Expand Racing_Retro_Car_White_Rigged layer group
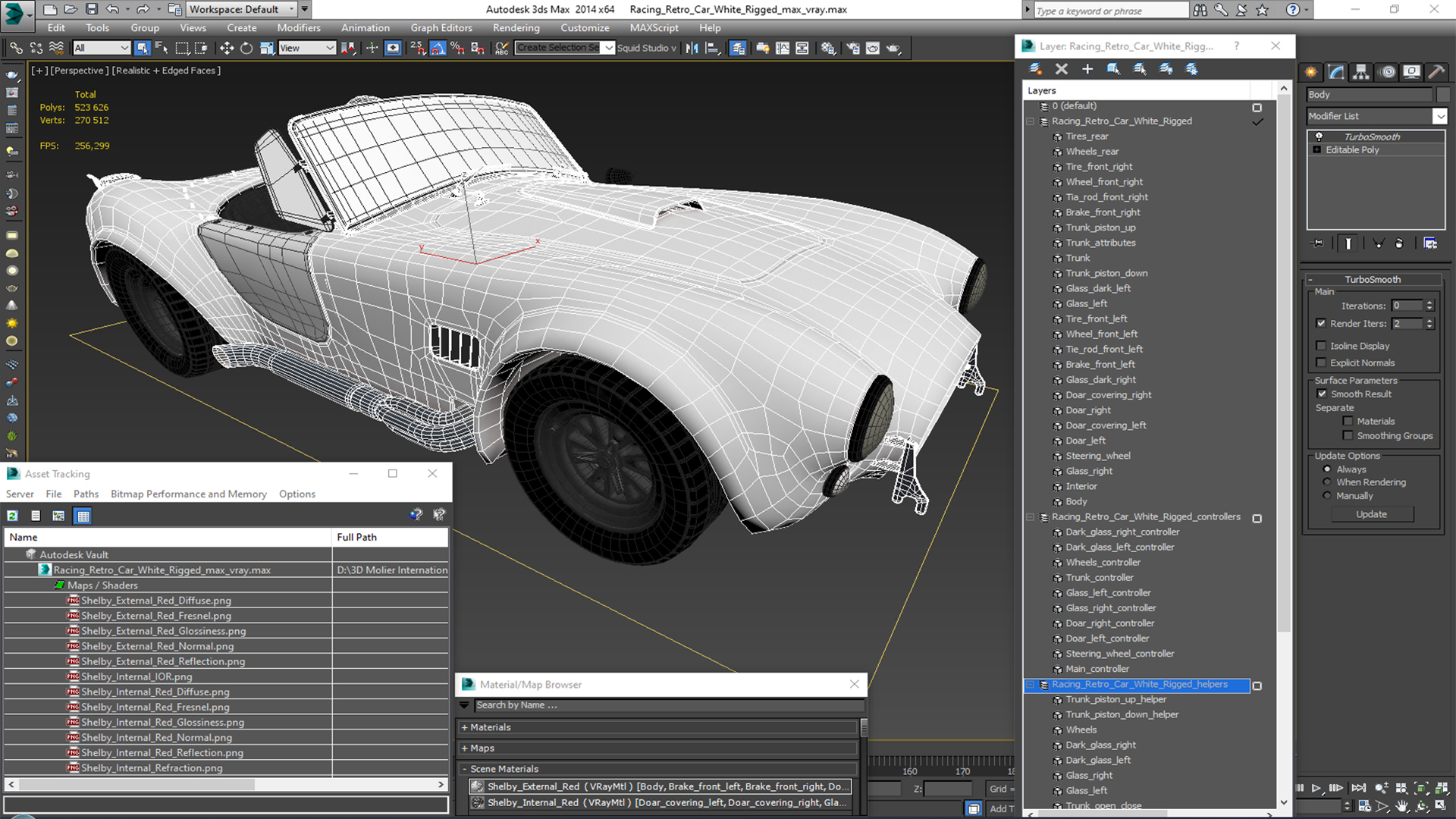This screenshot has height=819, width=1456. (1031, 121)
